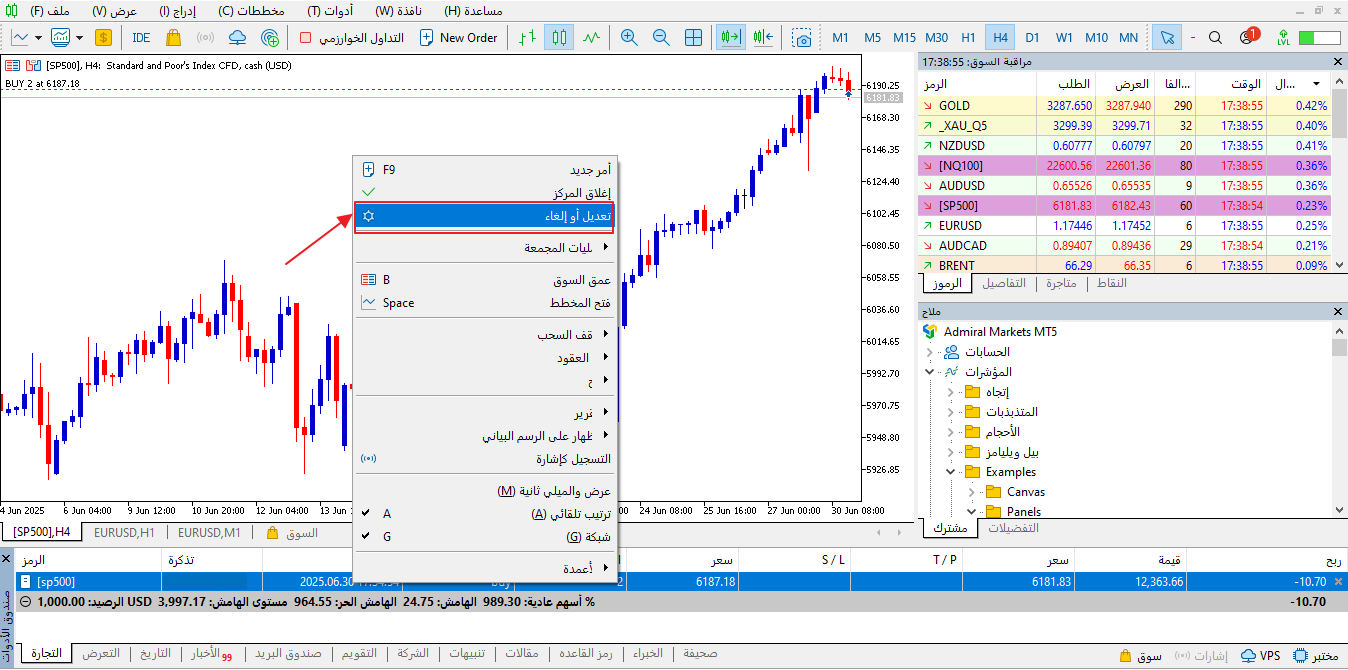Click the signal registration broadcast menu icon

click(x=368, y=458)
